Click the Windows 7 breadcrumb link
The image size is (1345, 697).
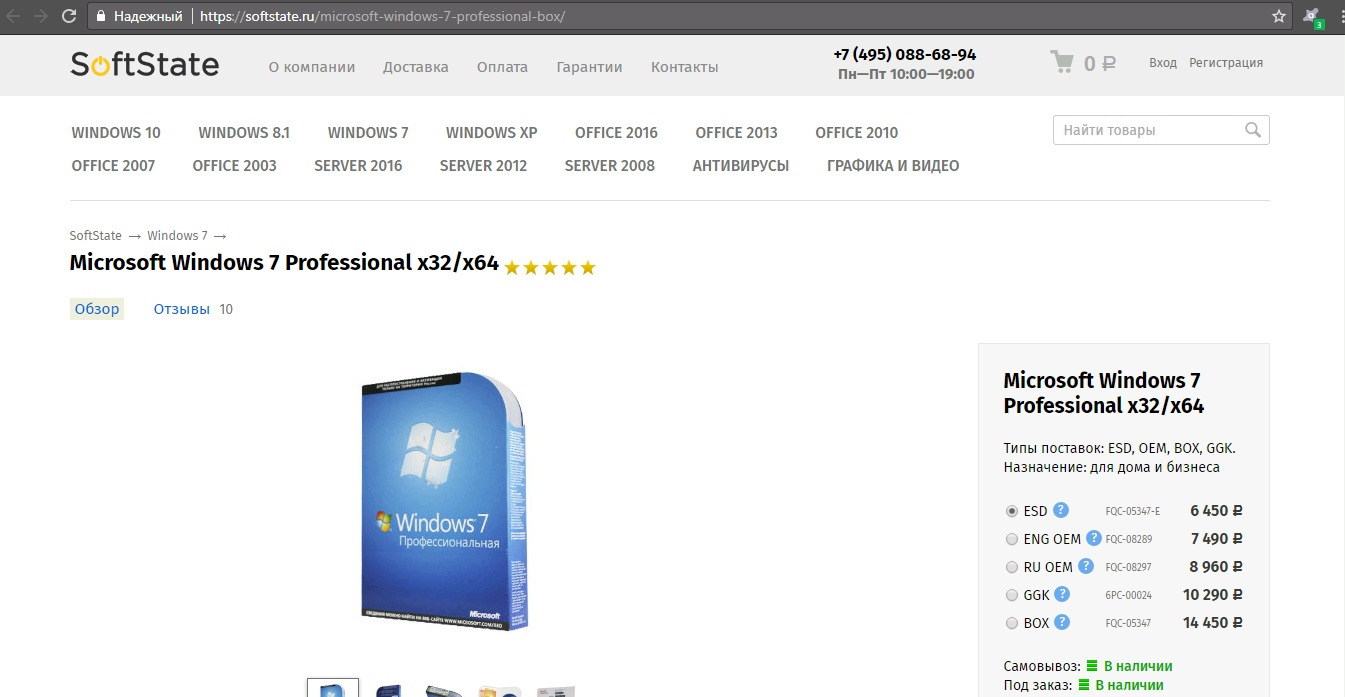pos(177,236)
